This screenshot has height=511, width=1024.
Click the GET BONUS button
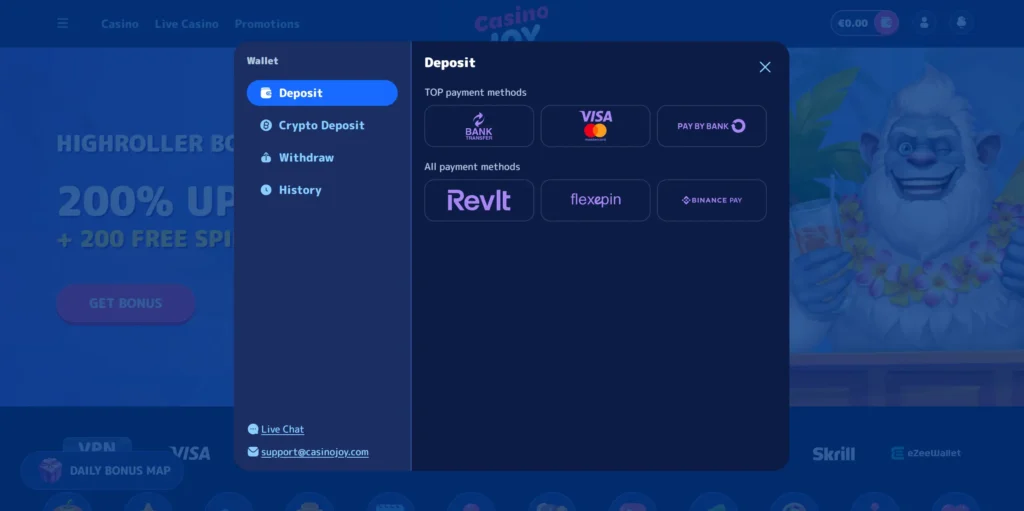tap(125, 303)
